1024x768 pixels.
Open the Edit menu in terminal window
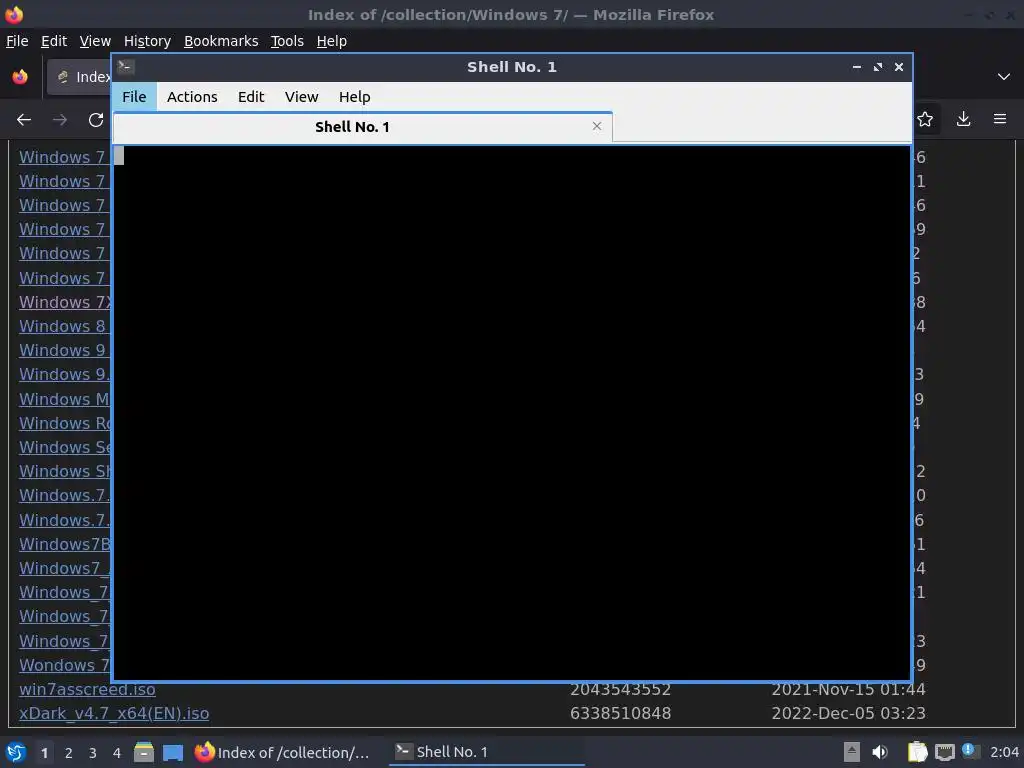click(x=251, y=97)
